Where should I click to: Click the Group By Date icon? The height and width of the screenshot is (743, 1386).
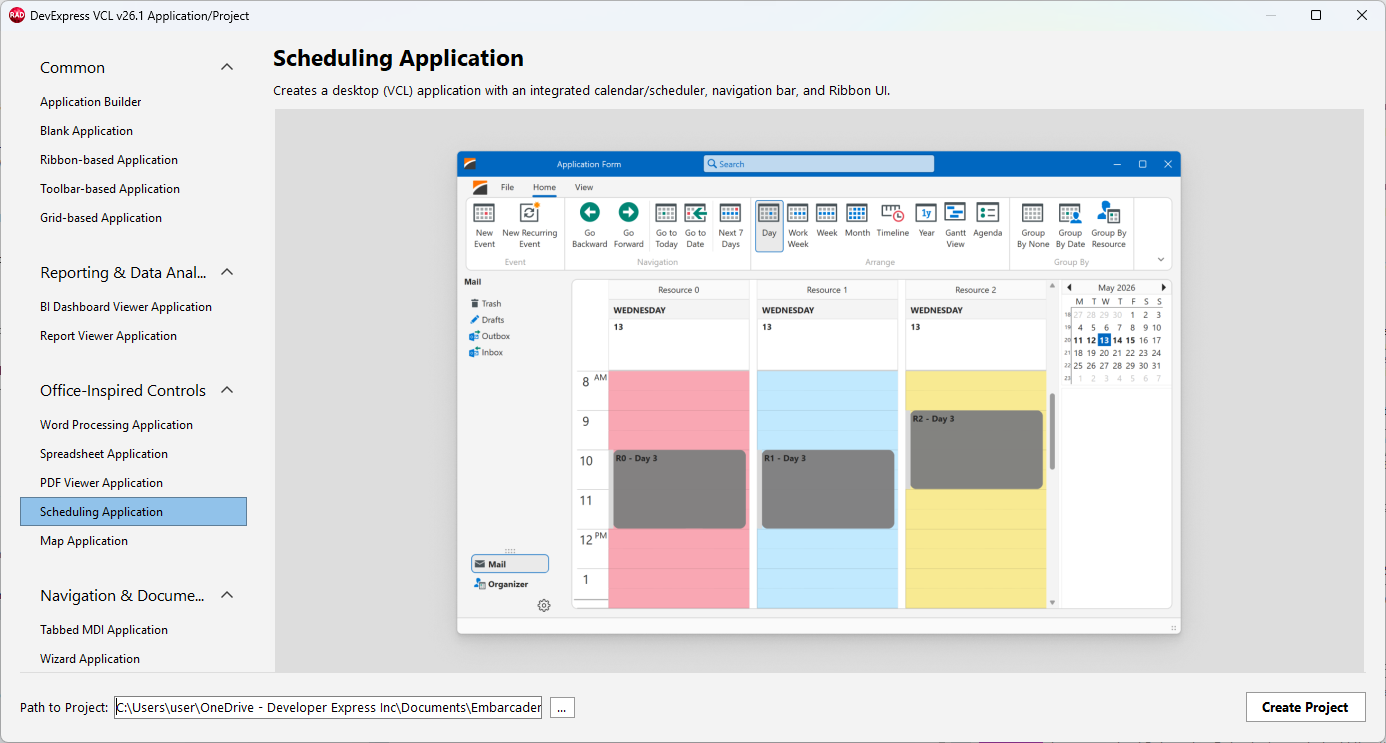click(x=1070, y=213)
